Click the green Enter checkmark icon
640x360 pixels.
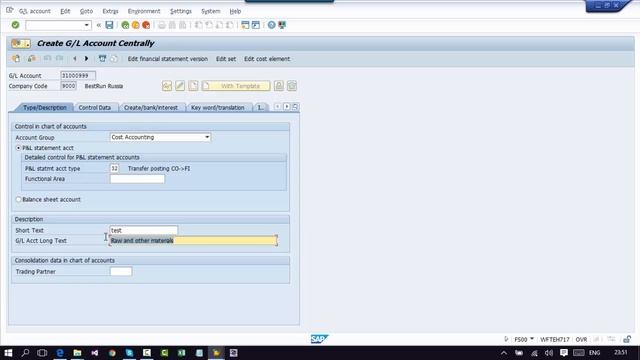(15, 25)
